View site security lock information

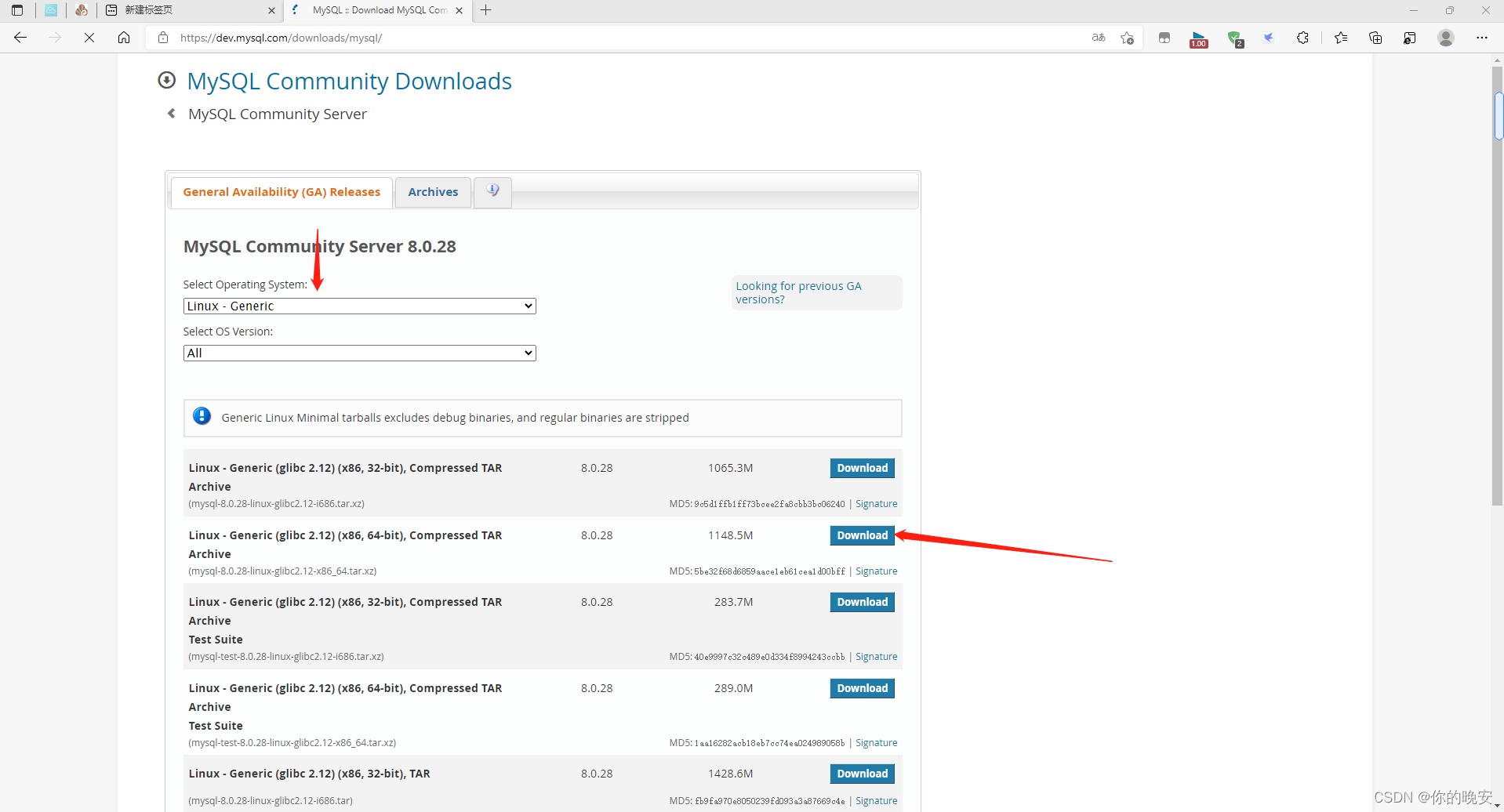[x=163, y=38]
